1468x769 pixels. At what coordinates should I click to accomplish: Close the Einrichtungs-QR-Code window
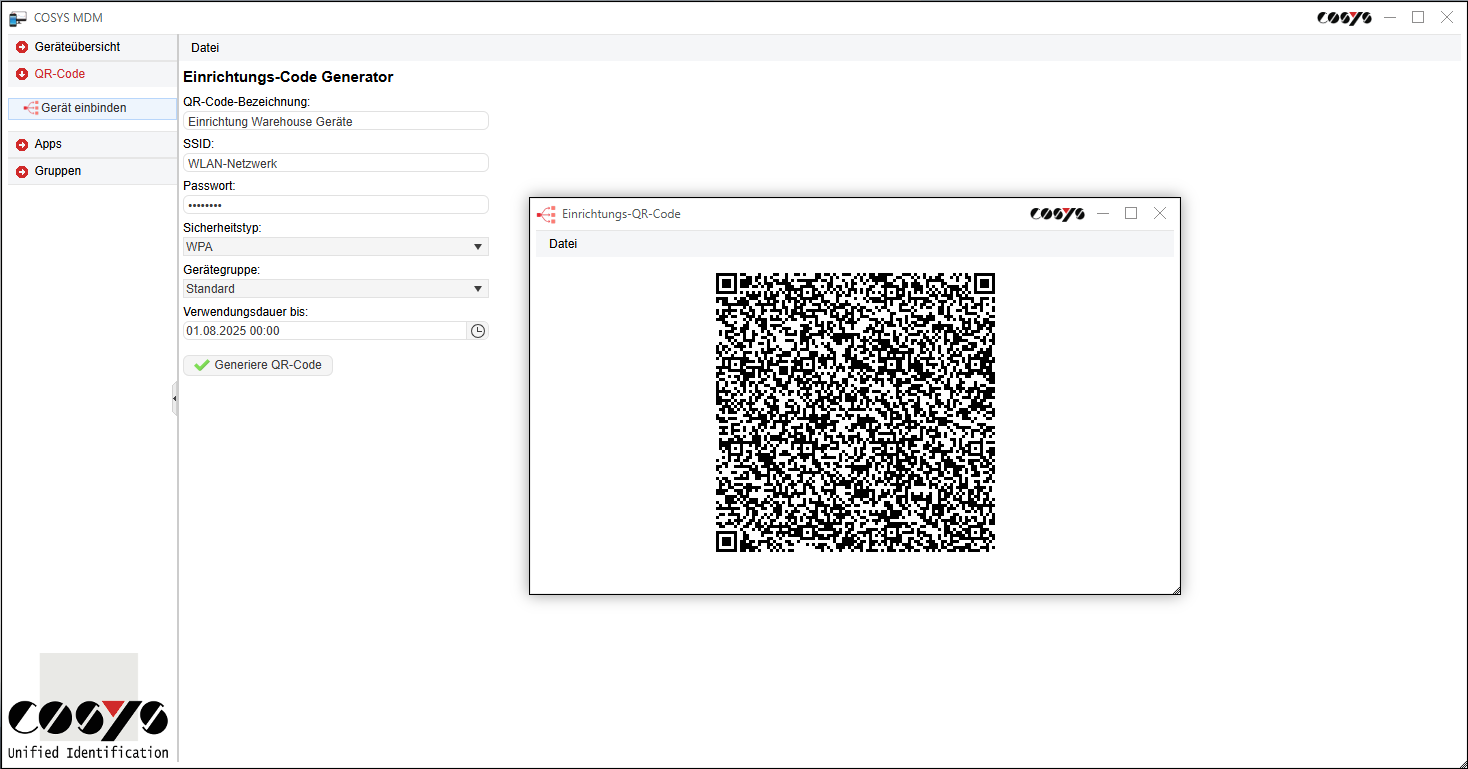pos(1160,213)
